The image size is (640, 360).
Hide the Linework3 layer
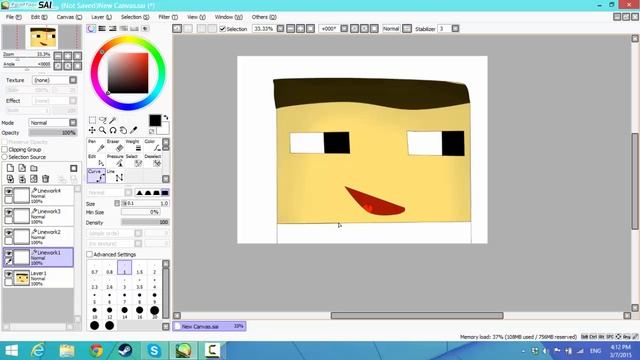[x=8, y=211]
